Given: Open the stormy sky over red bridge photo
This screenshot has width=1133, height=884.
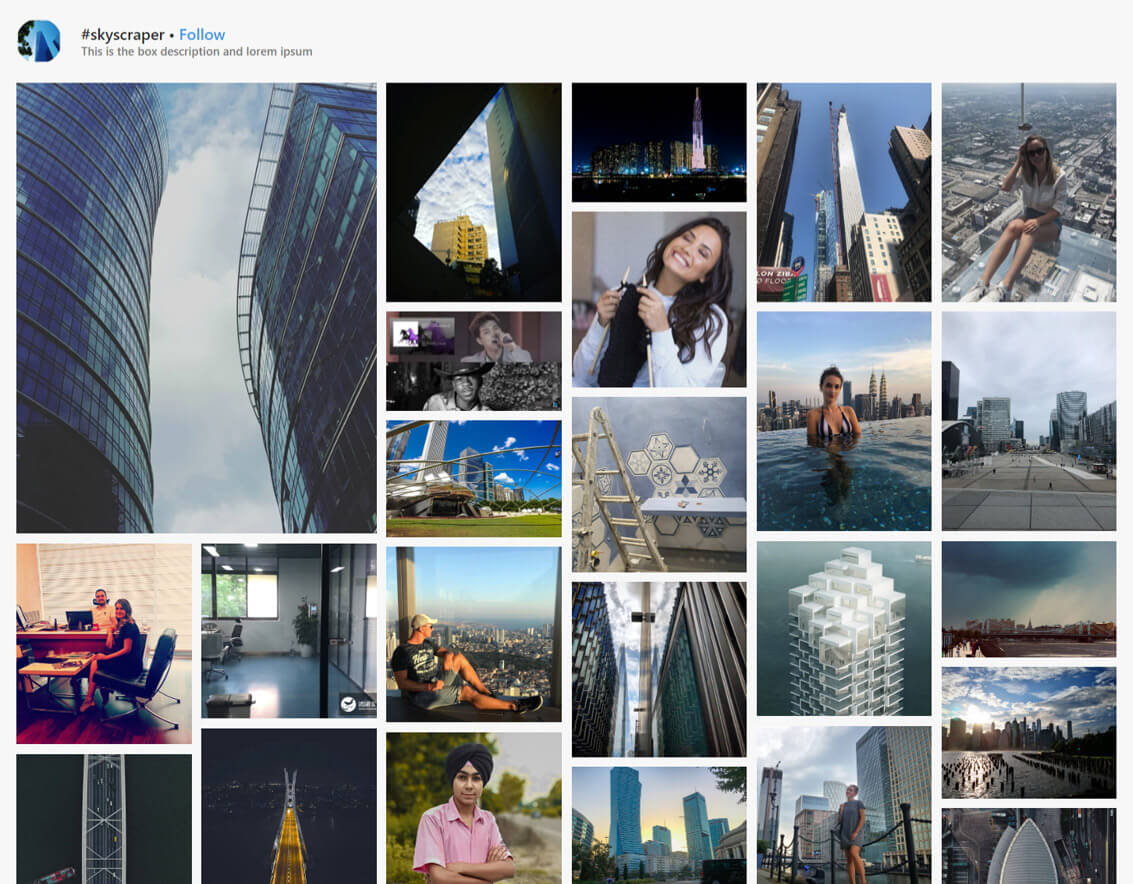Looking at the screenshot, I should tap(1029, 599).
